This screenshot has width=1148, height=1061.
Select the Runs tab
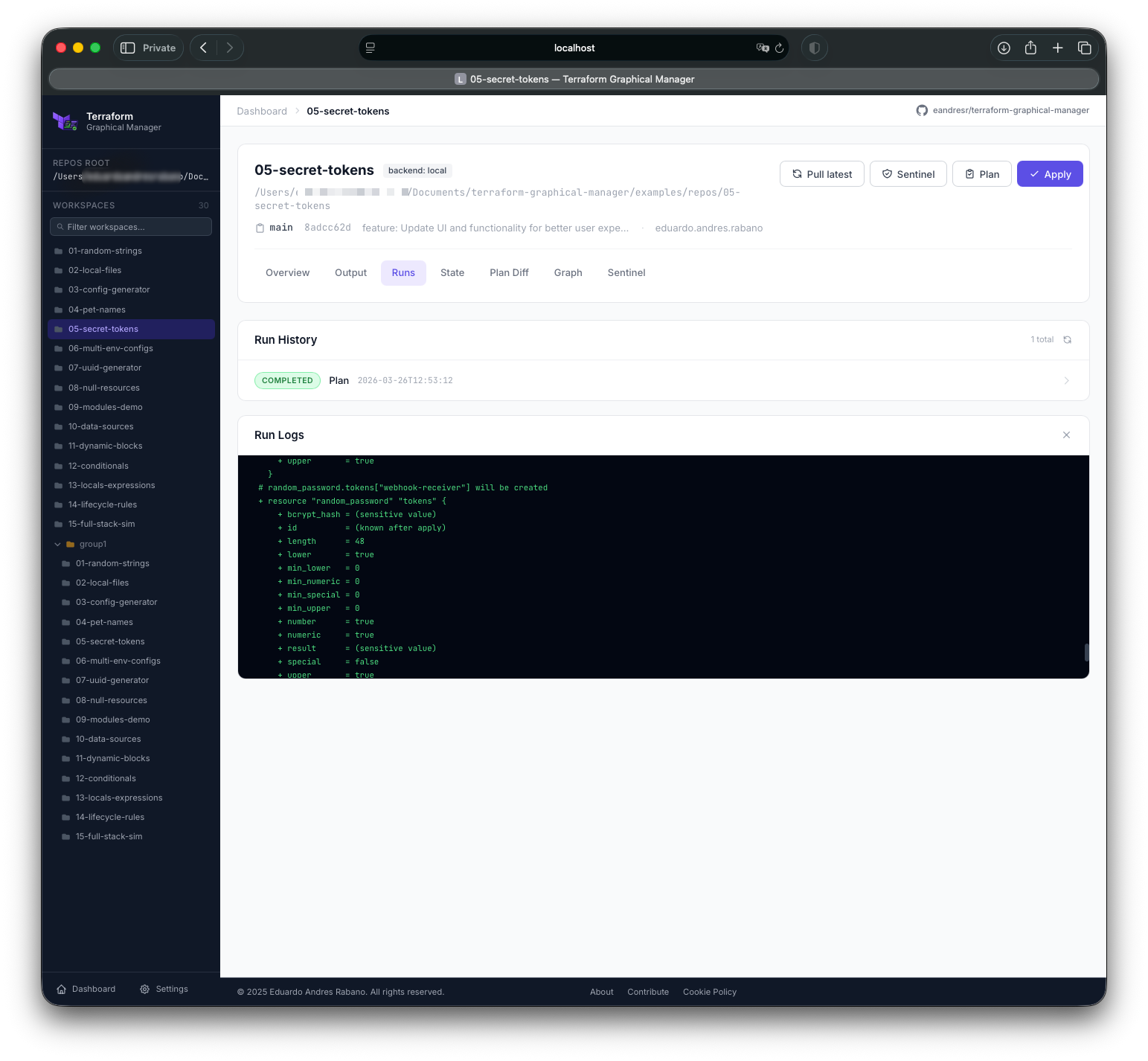[403, 273]
